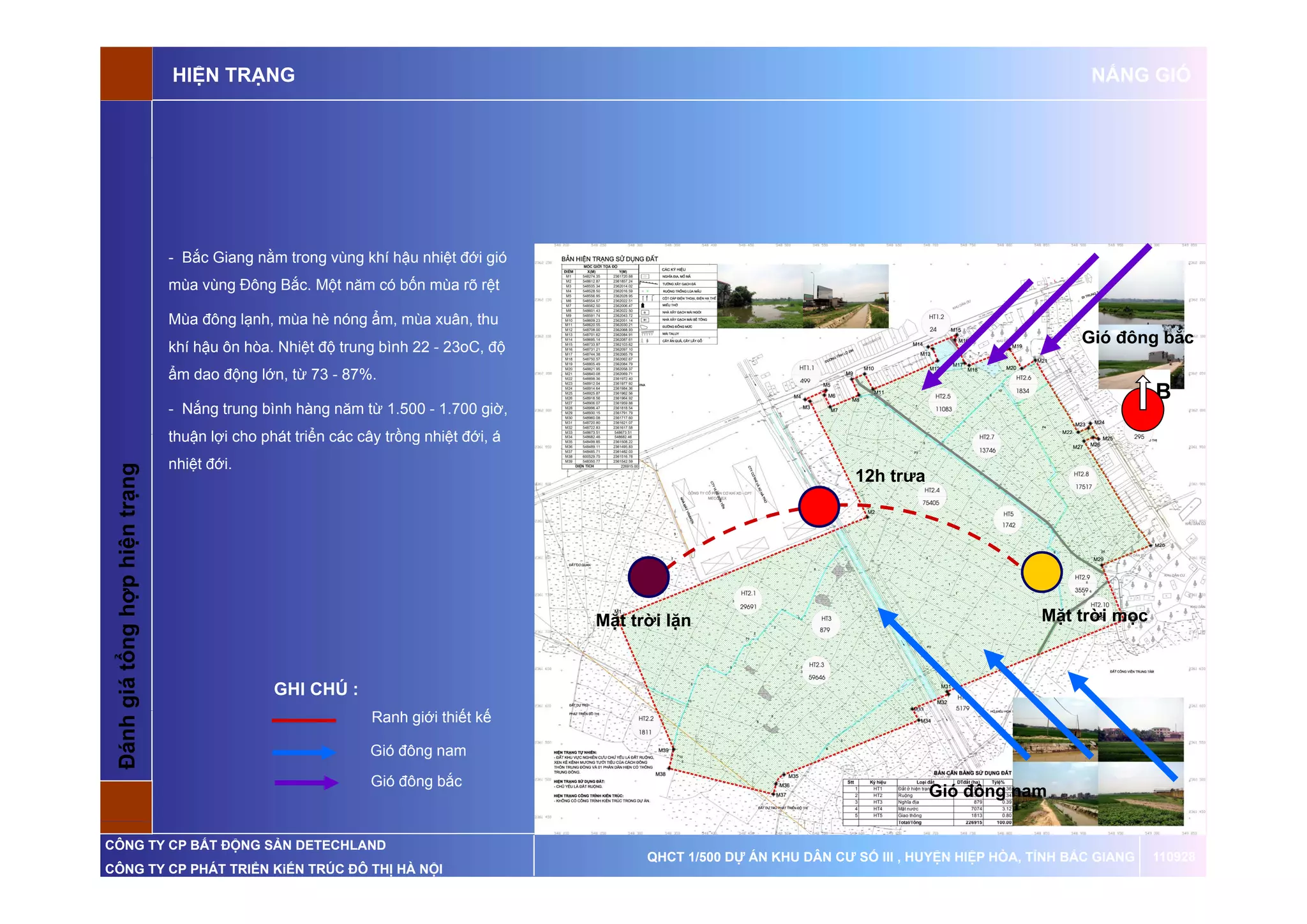This screenshot has height=924, width=1307.
Task: Click the Ranh giới thiết kế legend label
Action: [431, 717]
